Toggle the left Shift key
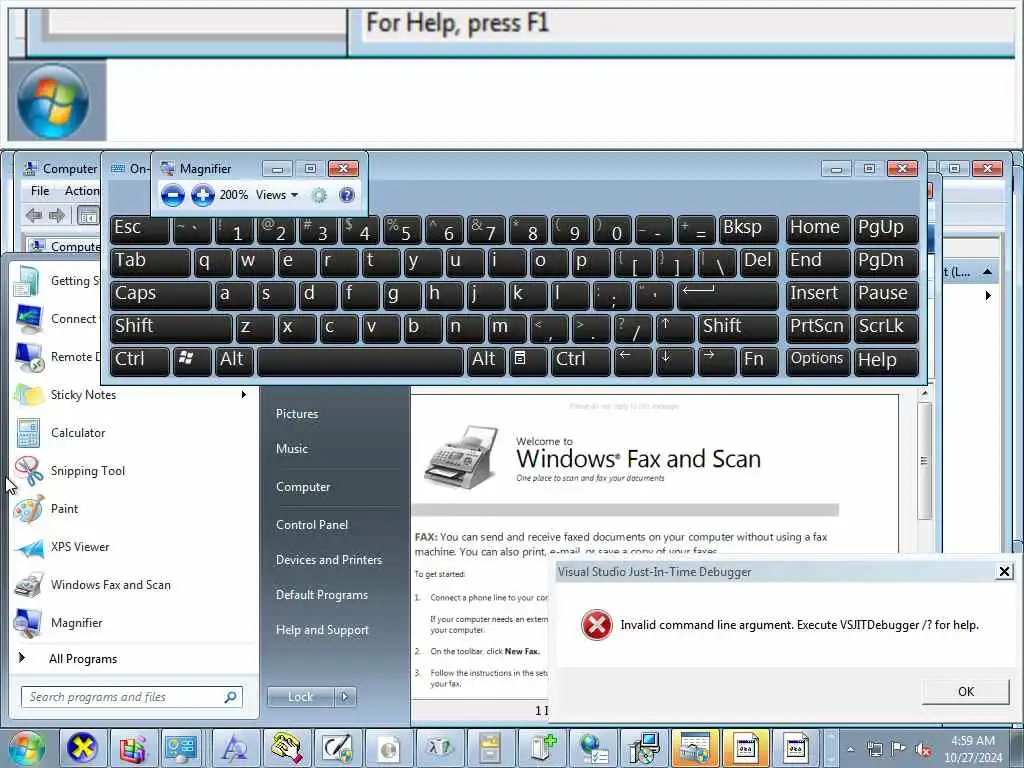 [x=171, y=328]
